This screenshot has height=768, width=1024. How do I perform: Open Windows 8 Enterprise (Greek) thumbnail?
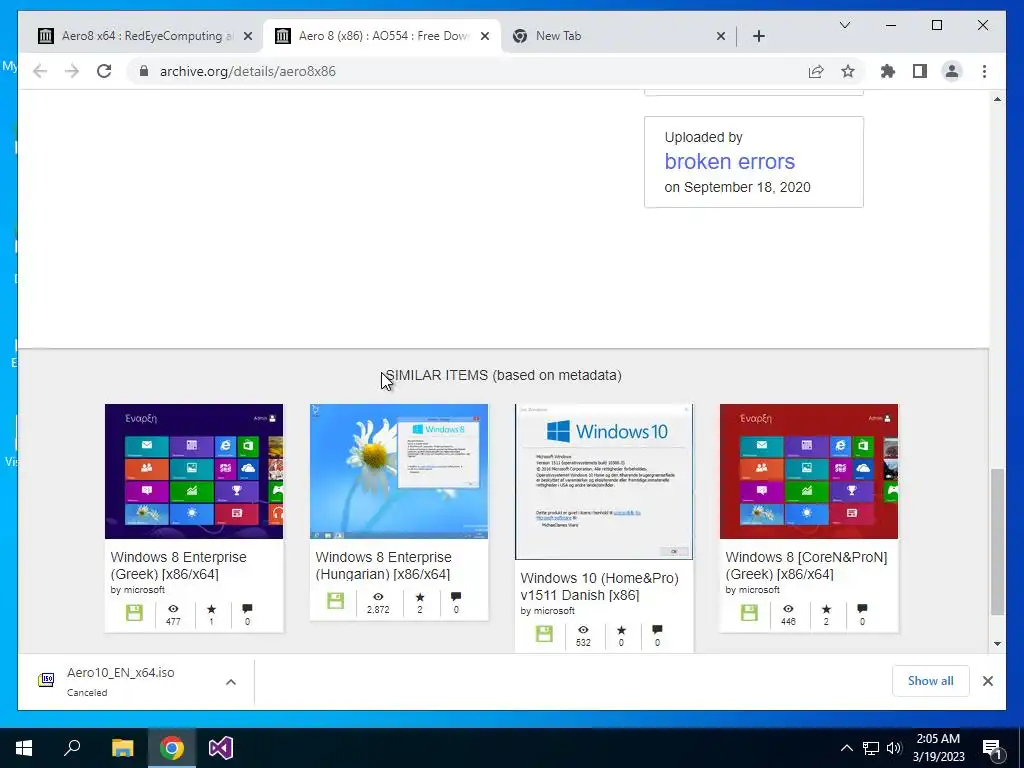coord(194,472)
